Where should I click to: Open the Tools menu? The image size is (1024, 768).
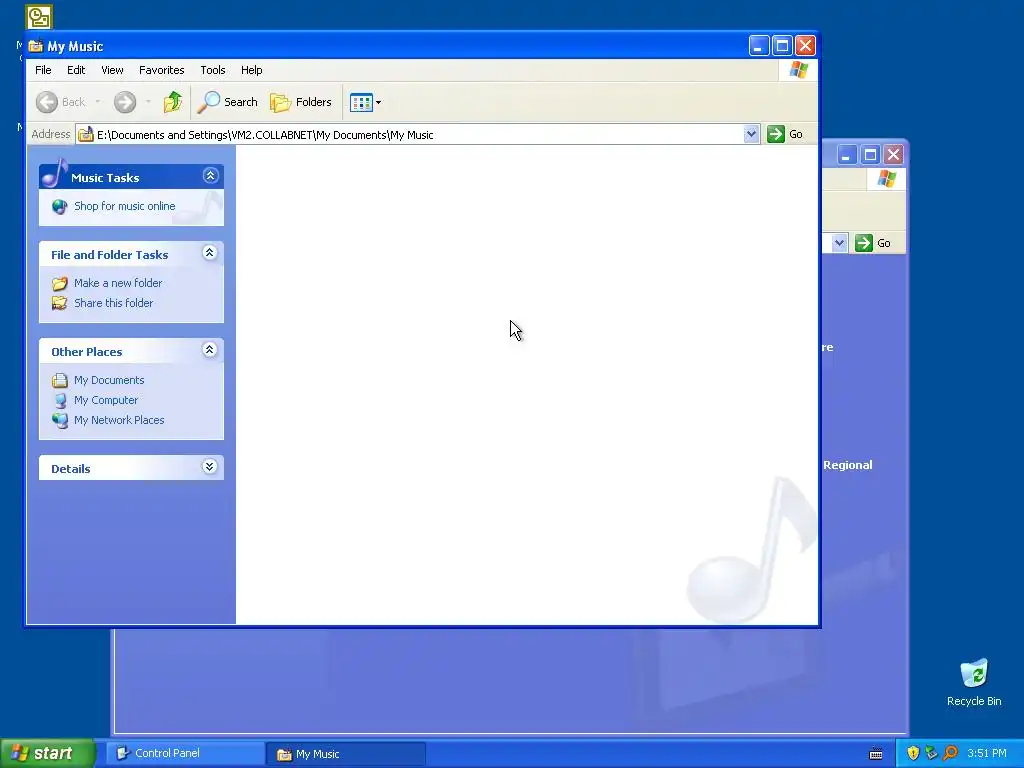click(213, 70)
